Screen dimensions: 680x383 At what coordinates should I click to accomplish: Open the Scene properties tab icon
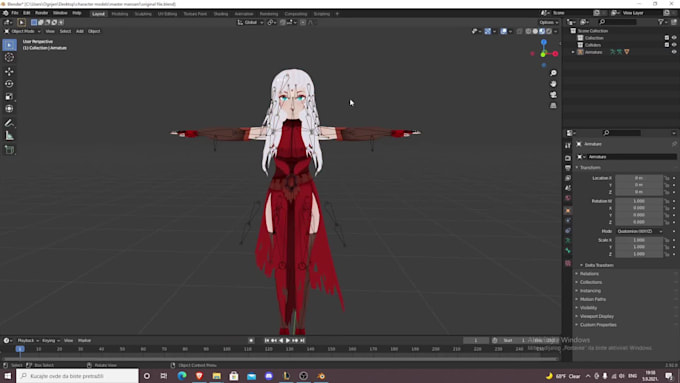[568, 188]
